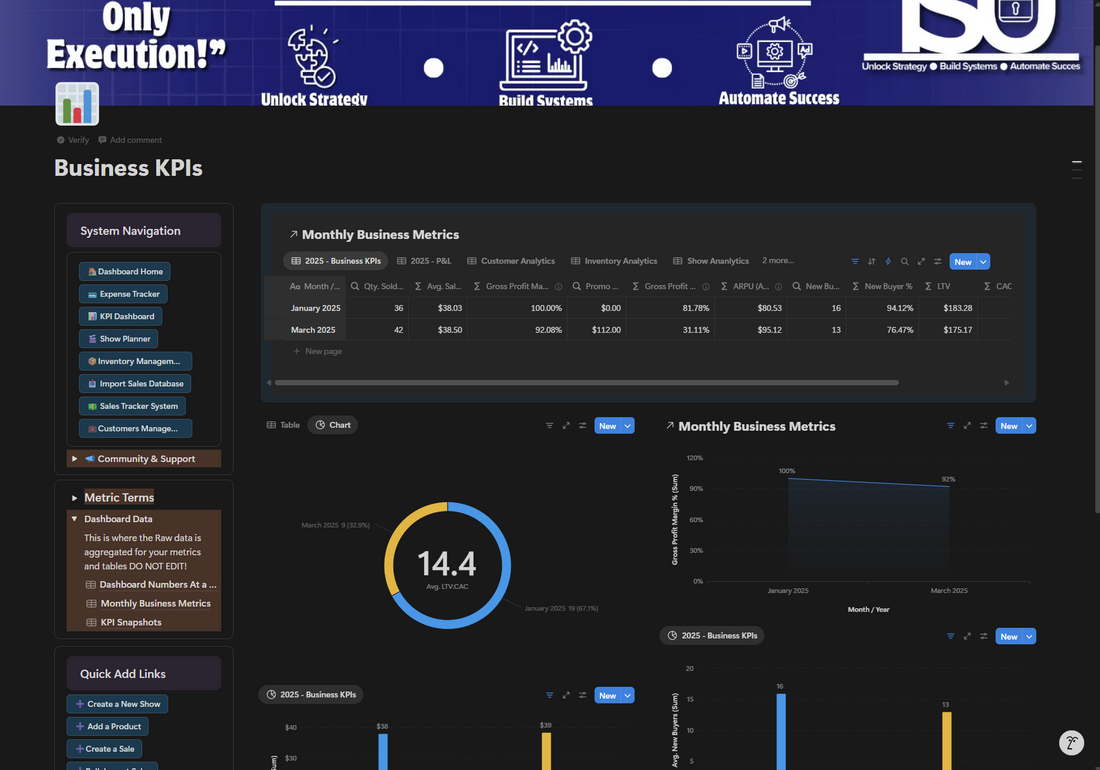Image resolution: width=1100 pixels, height=770 pixels.
Task: Click the search magnifier icon in table toolbar
Action: click(x=904, y=262)
